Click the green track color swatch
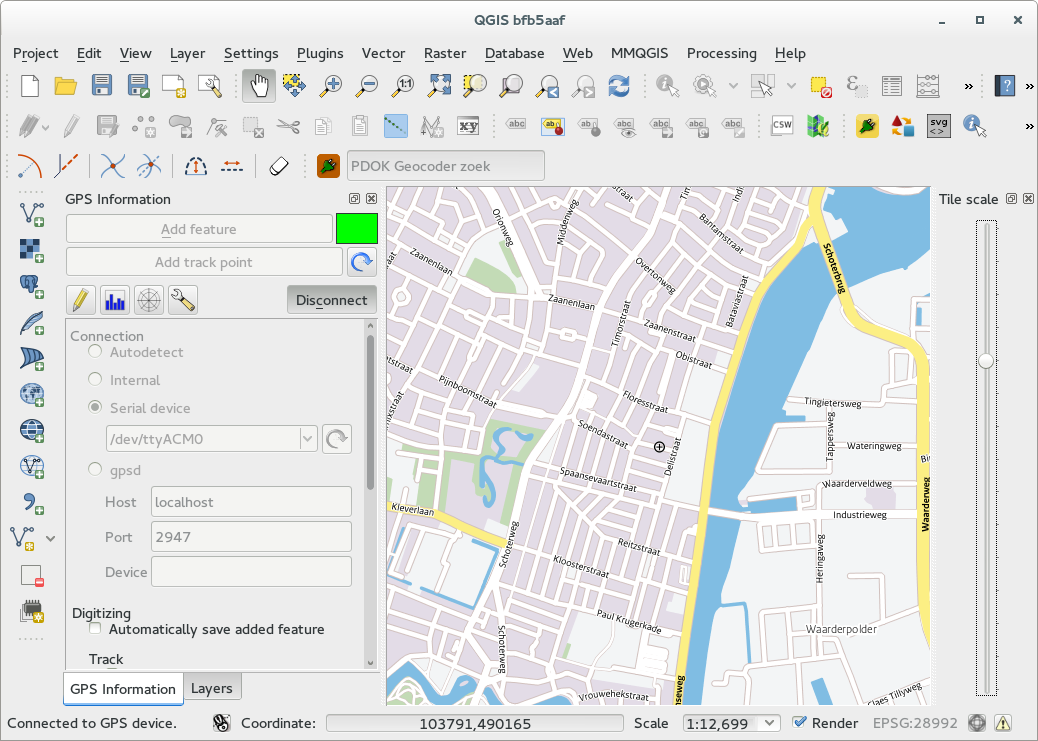1038x741 pixels. [357, 229]
